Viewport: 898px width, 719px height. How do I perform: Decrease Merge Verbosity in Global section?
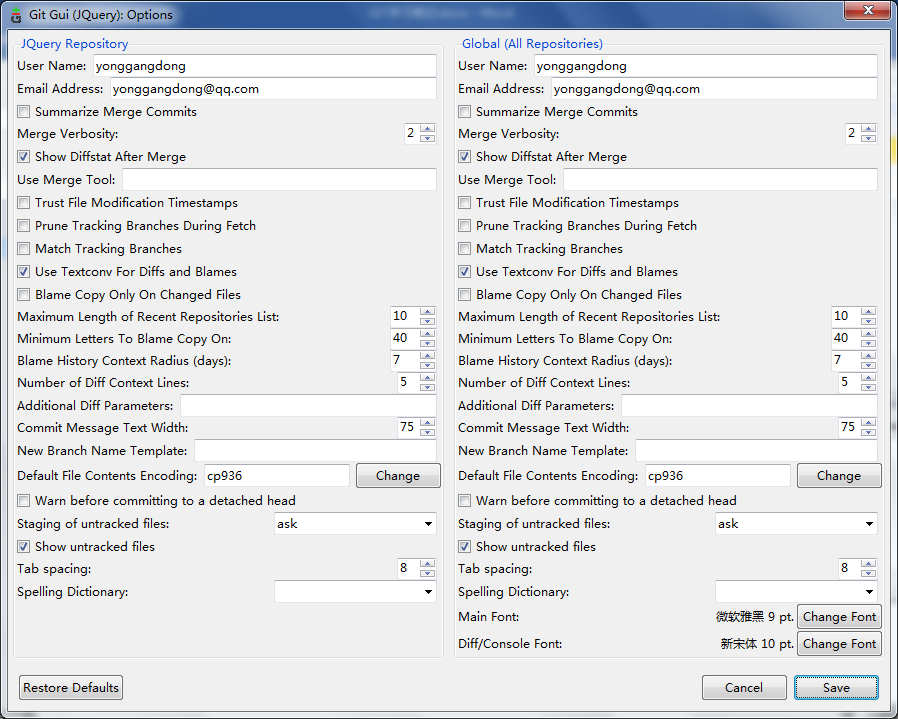(868, 138)
